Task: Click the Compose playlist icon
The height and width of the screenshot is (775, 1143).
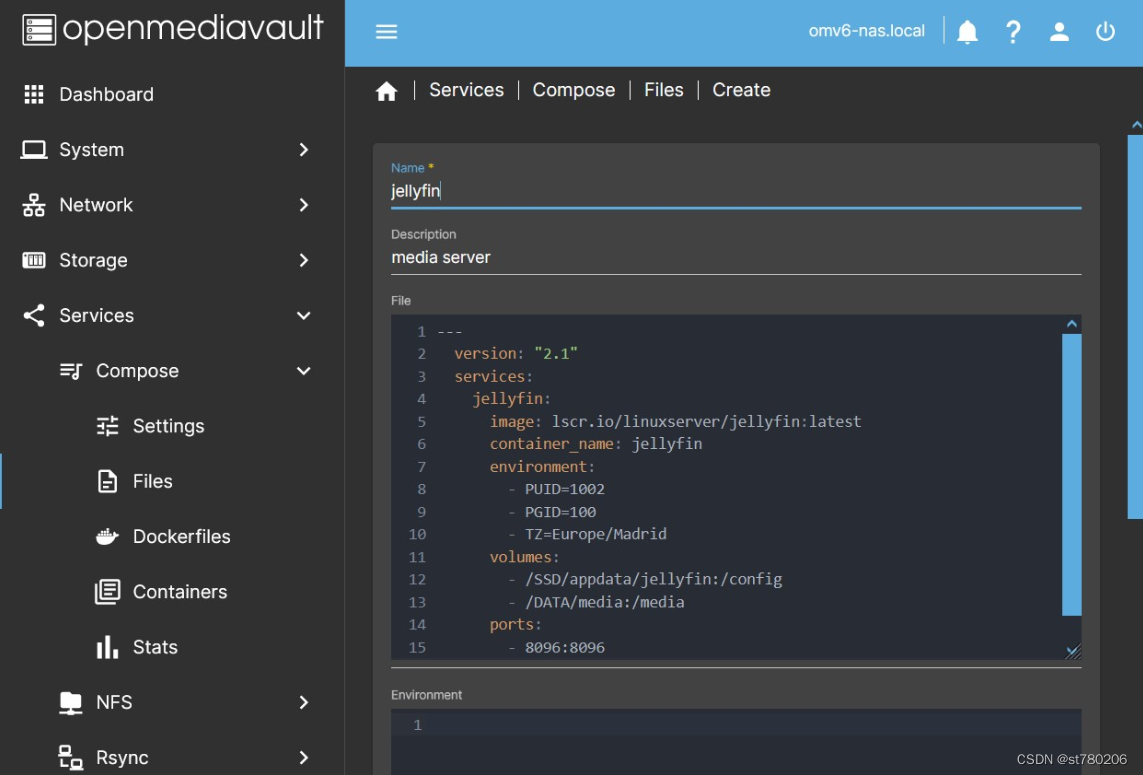Action: 71,371
